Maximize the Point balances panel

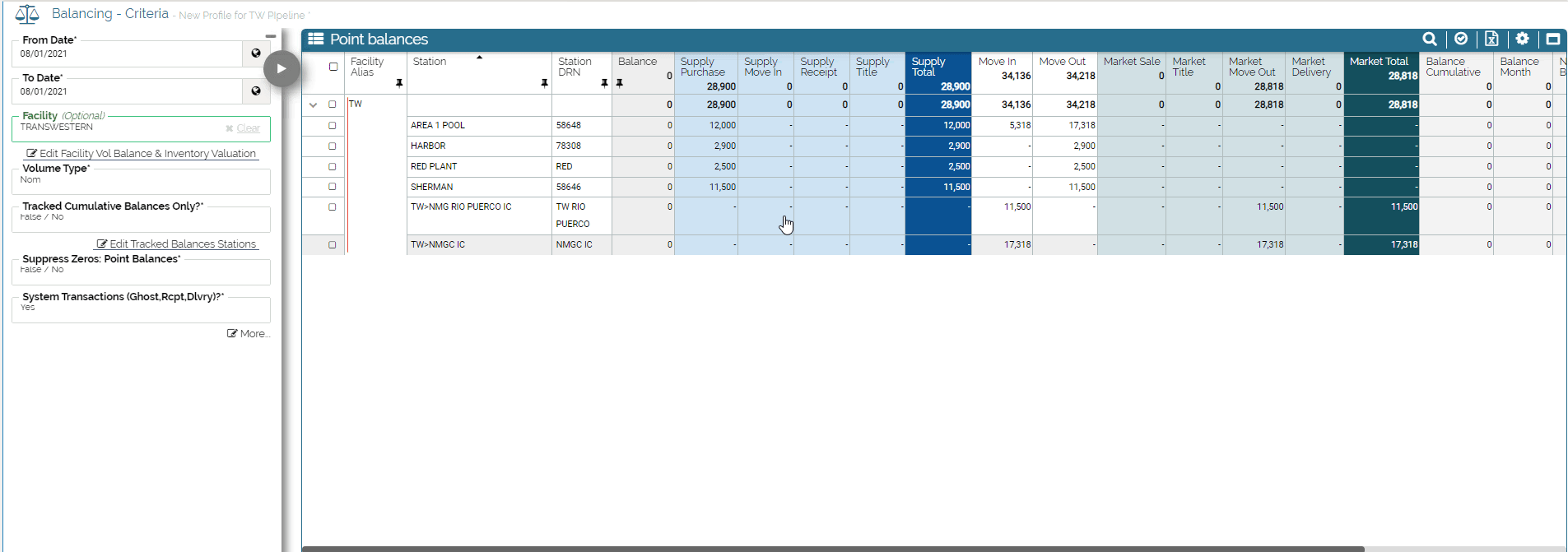tap(1552, 39)
